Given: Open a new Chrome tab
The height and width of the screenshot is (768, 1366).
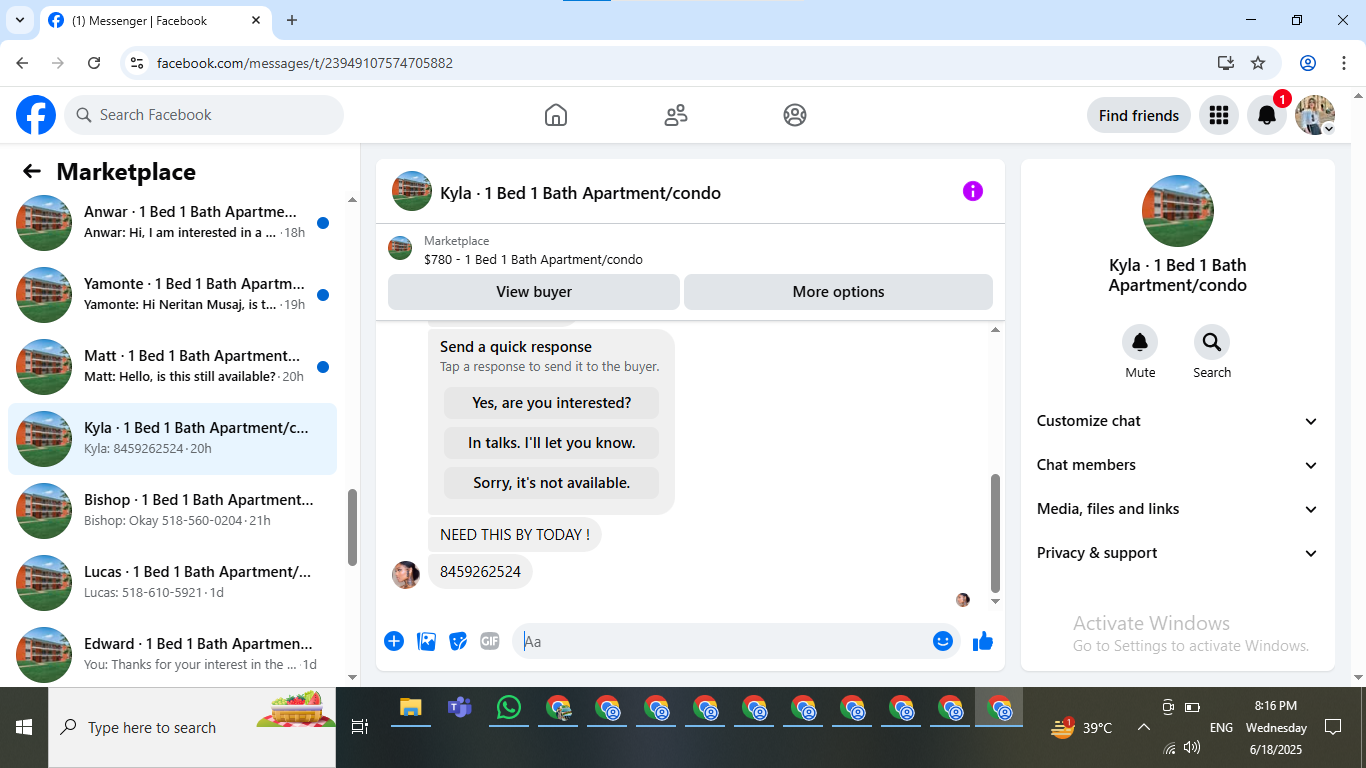Looking at the screenshot, I should [x=292, y=20].
